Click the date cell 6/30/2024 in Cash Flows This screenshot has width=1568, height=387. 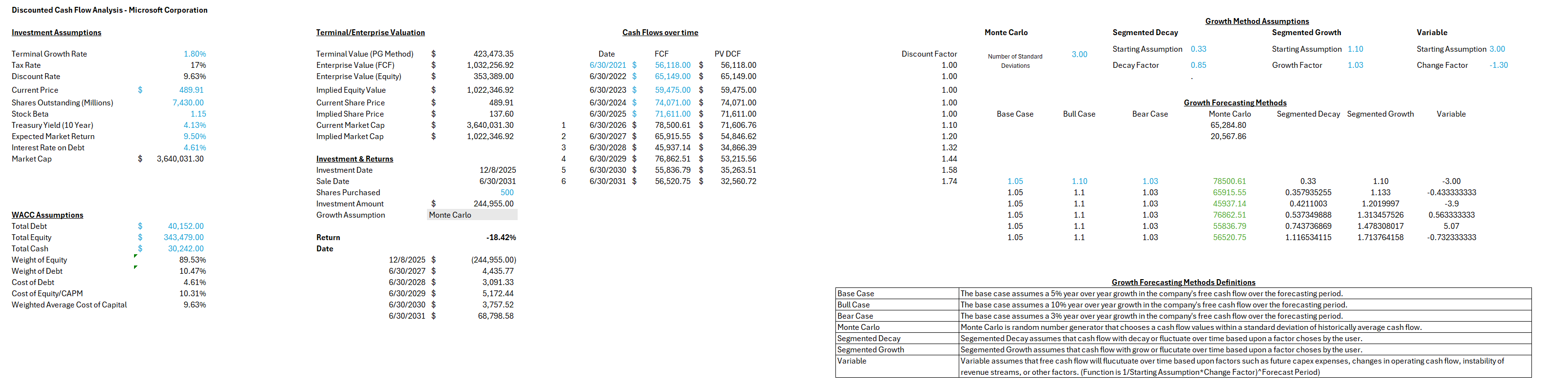607,102
